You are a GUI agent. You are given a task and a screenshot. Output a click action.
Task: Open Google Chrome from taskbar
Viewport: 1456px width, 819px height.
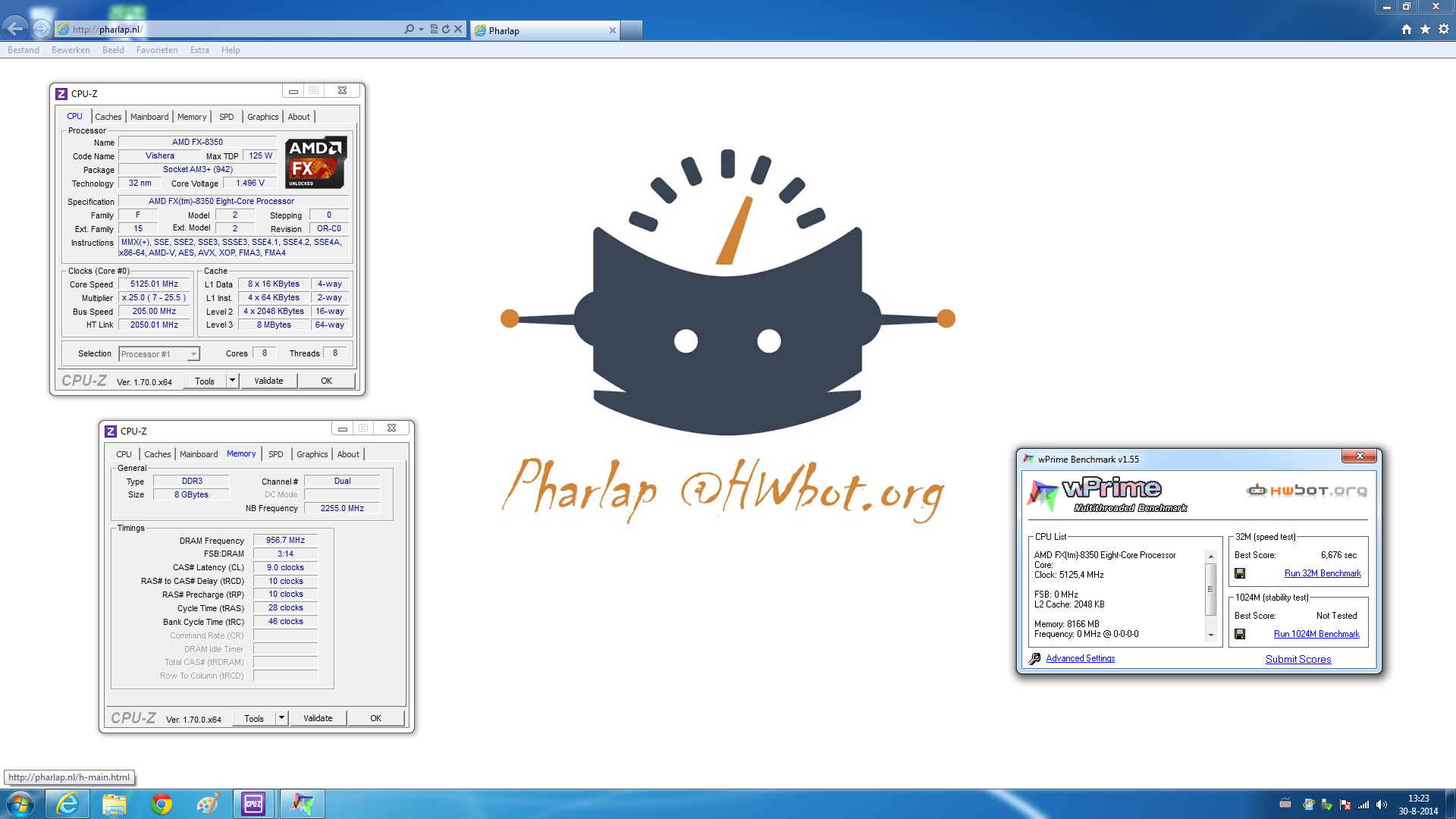162,804
